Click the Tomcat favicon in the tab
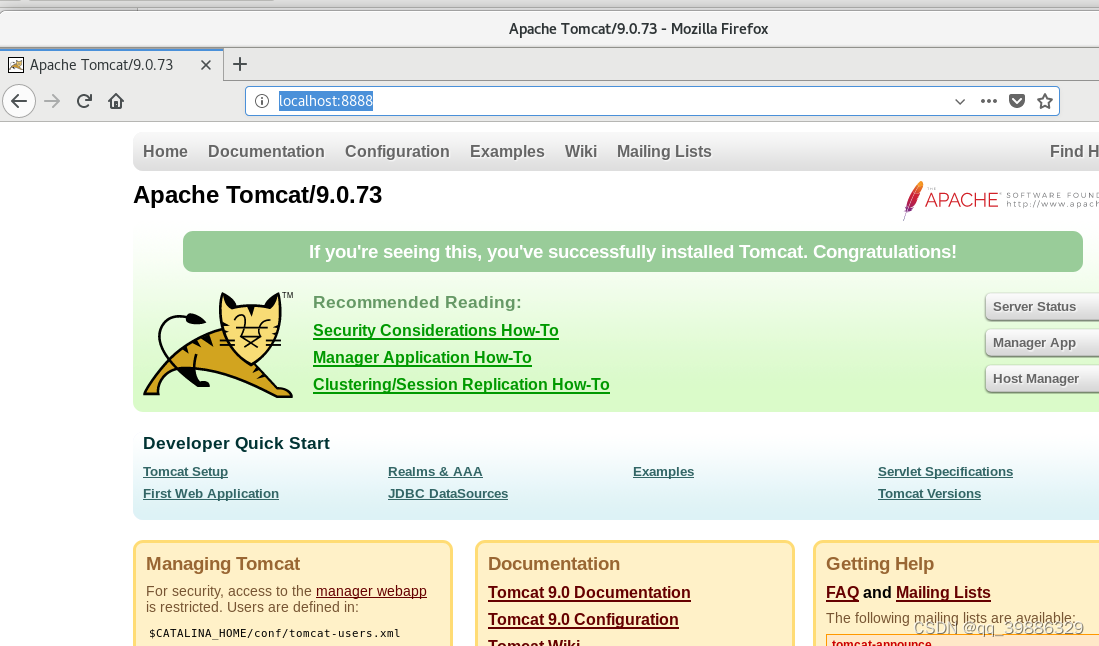This screenshot has height=646, width=1099. coord(15,65)
